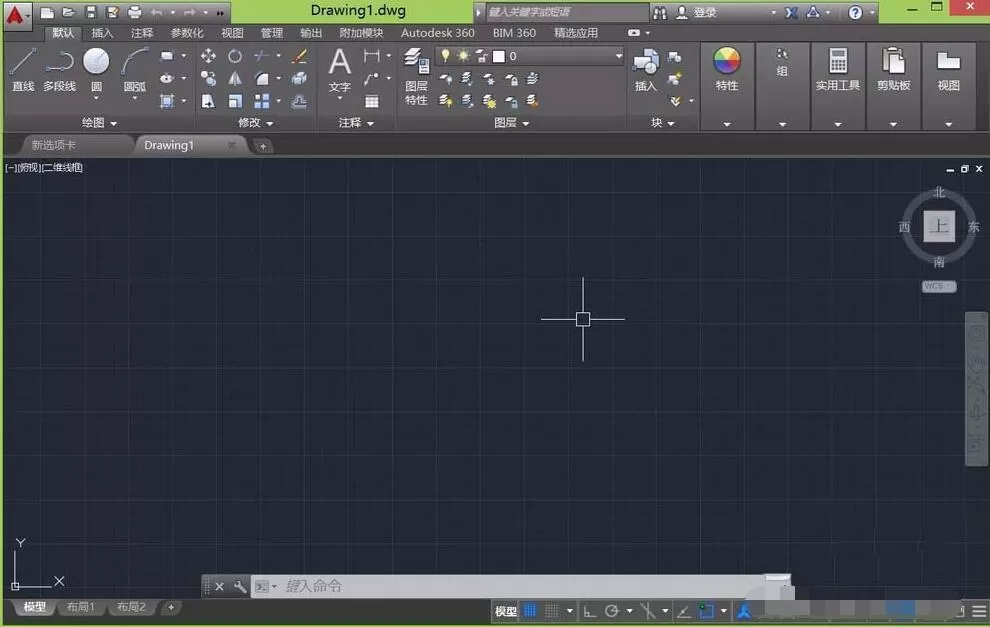The width and height of the screenshot is (990, 627).
Task: Pick the hatch tool icon
Action: point(167,101)
